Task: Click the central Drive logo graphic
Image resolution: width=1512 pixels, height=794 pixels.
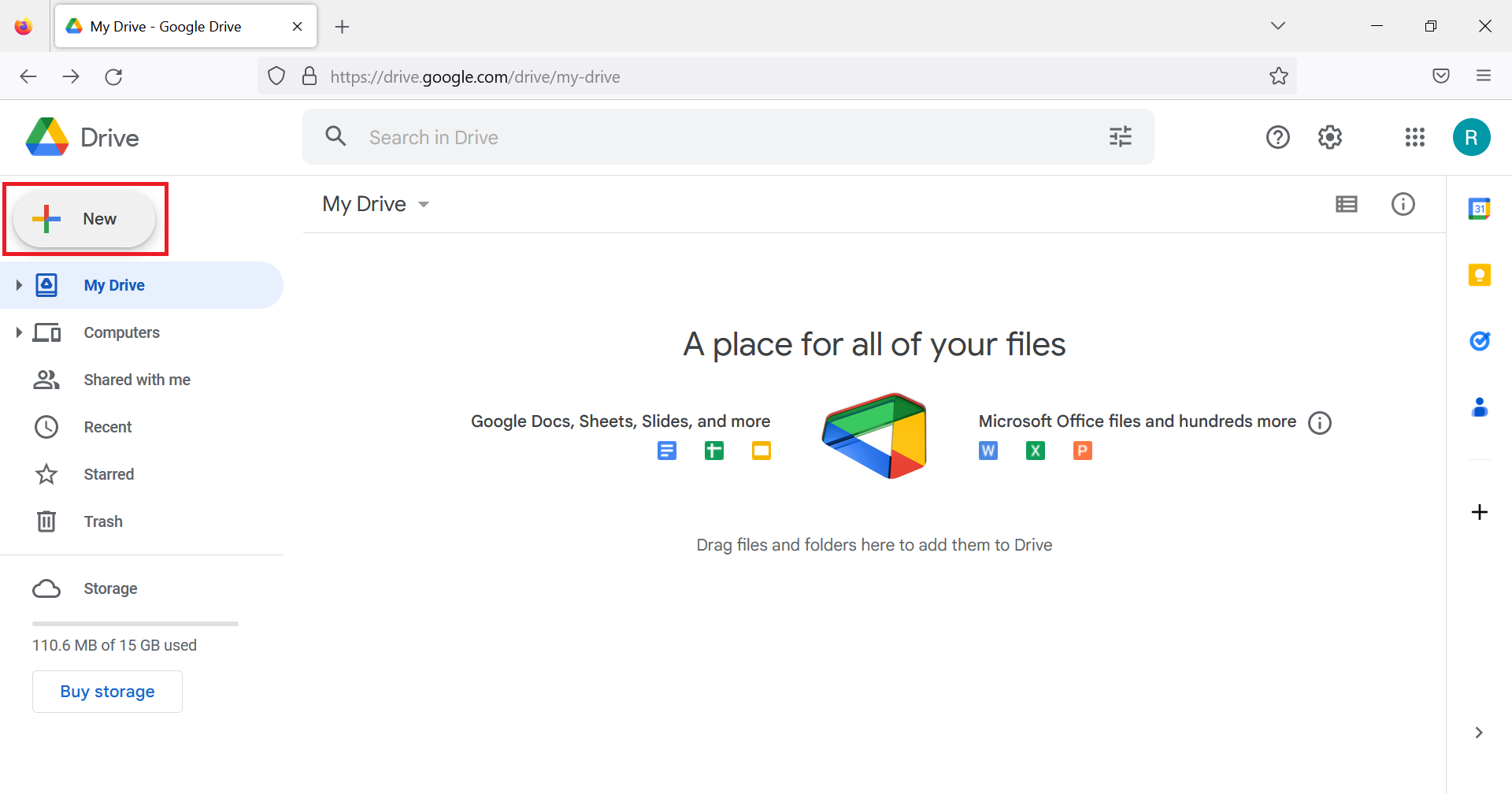Action: (x=874, y=436)
